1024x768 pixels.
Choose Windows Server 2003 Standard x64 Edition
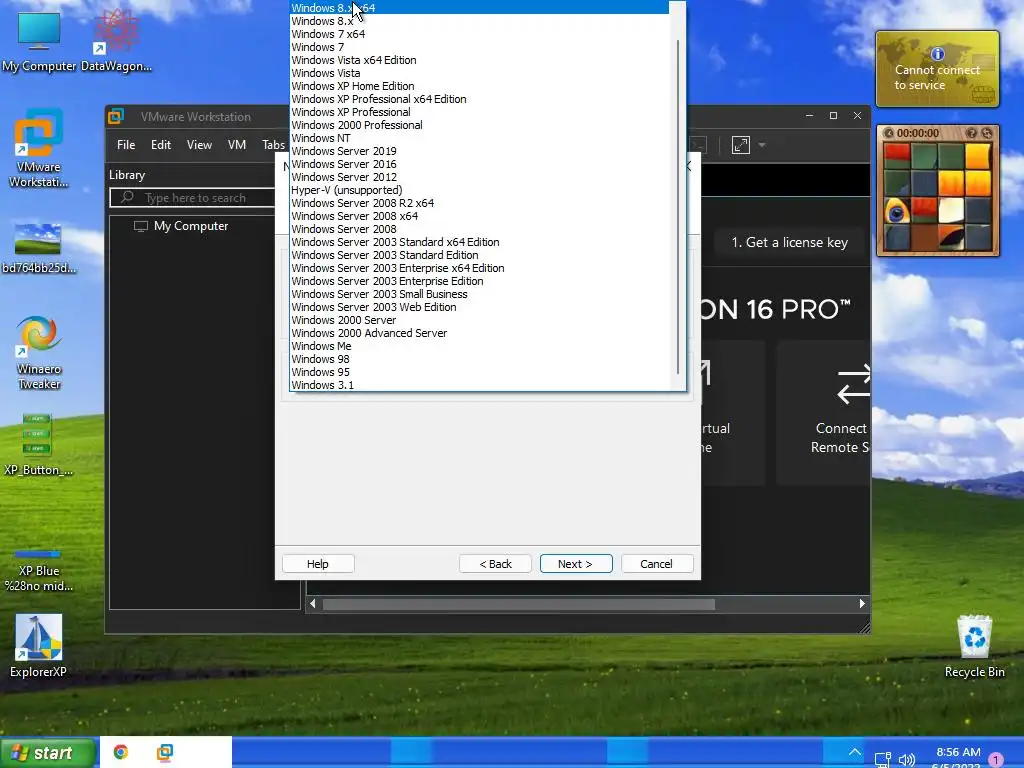pyautogui.click(x=479, y=242)
